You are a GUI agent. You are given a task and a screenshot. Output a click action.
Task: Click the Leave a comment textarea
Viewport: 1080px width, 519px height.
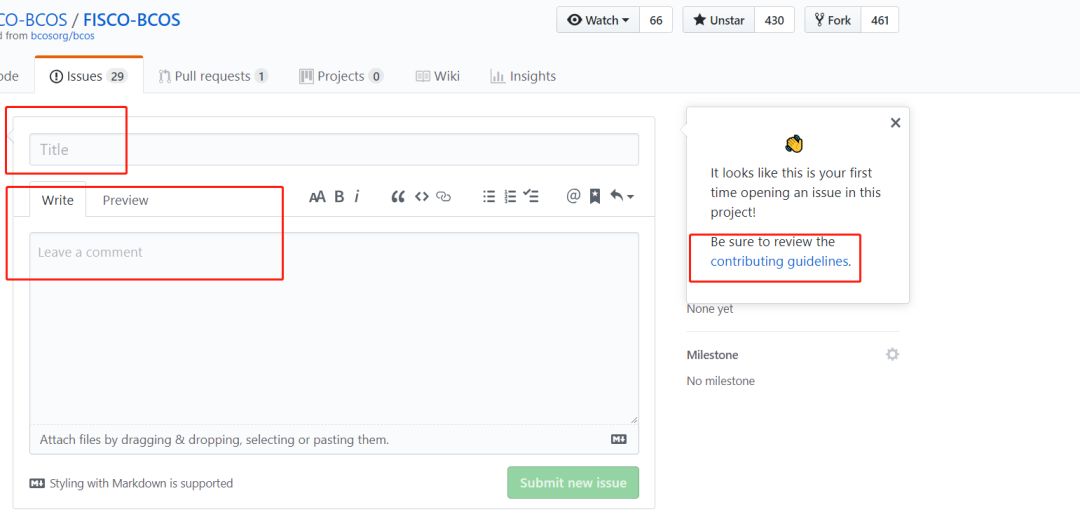pos(334,328)
